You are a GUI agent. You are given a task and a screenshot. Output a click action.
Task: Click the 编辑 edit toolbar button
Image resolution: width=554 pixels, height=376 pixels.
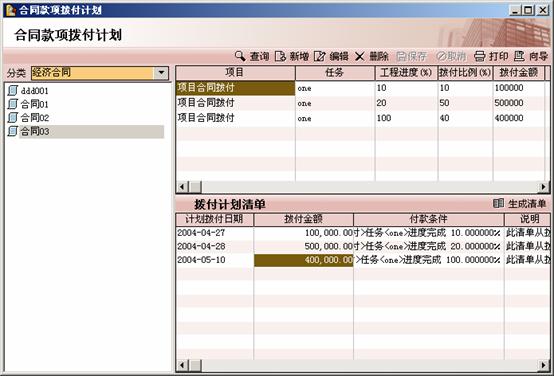point(331,56)
